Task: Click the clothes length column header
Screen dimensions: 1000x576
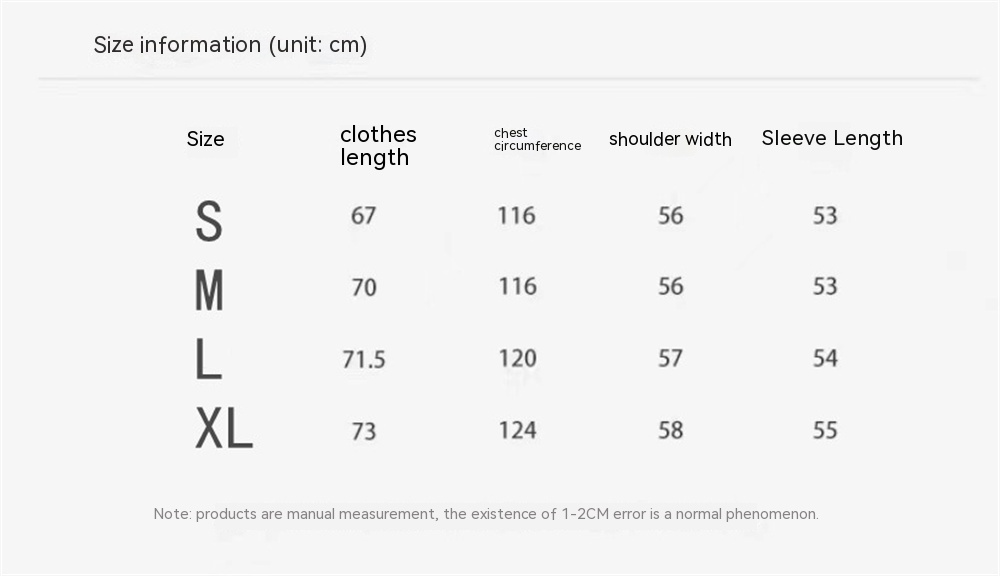Action: 378,146
